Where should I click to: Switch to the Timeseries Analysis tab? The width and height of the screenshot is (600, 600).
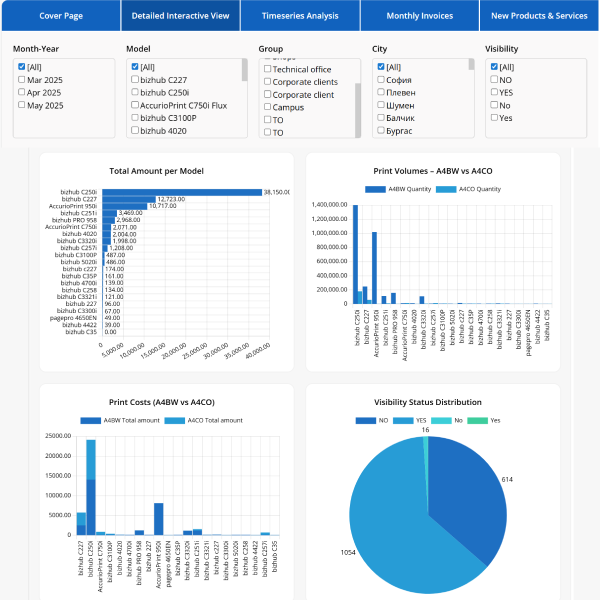(300, 16)
